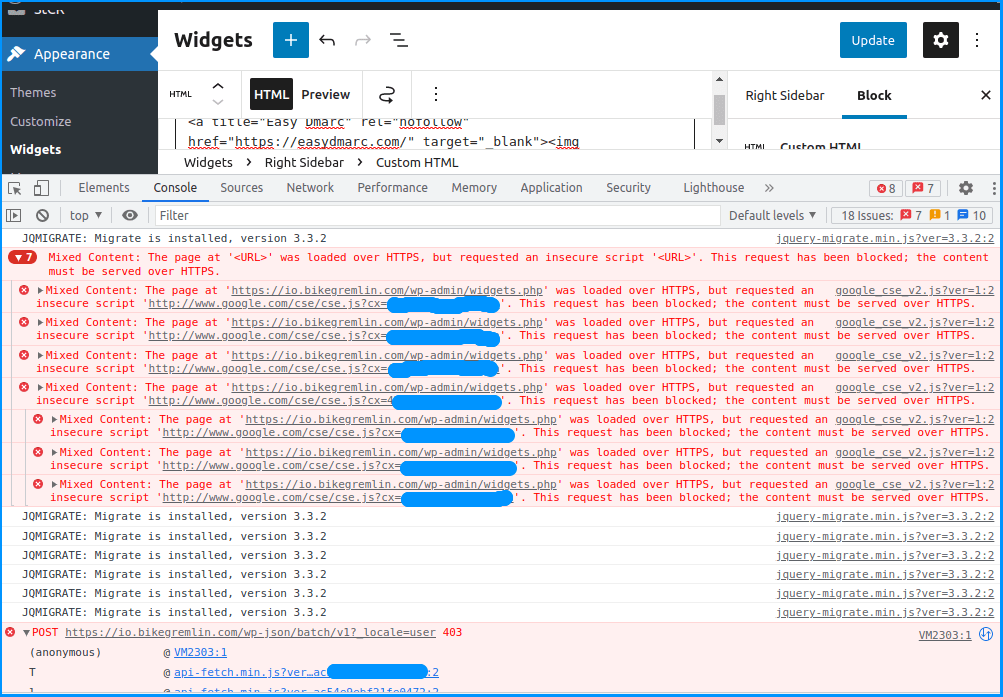This screenshot has height=697, width=1003.
Task: Click the HTML block type icon
Action: [180, 94]
